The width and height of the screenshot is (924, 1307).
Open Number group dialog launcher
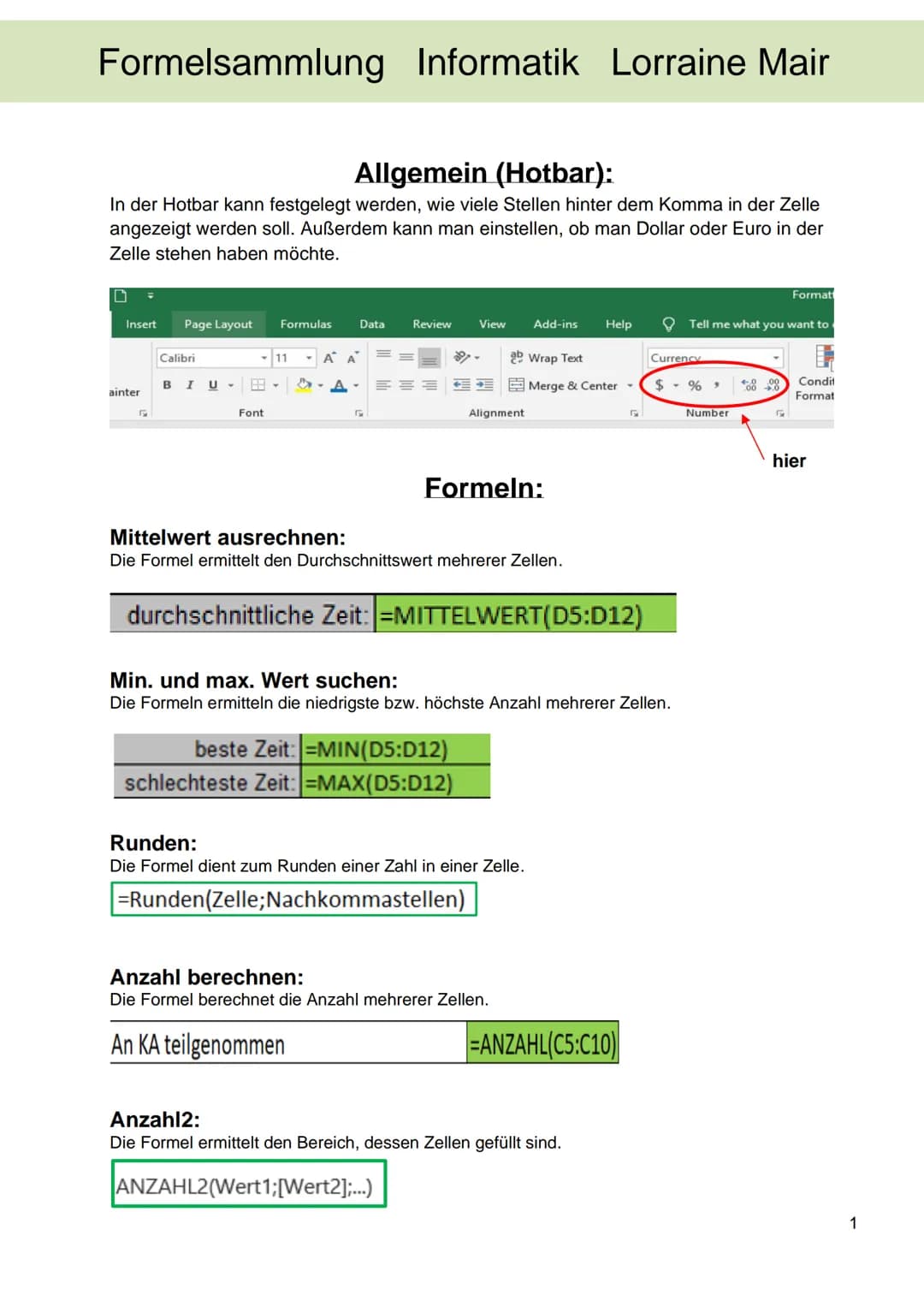780,413
